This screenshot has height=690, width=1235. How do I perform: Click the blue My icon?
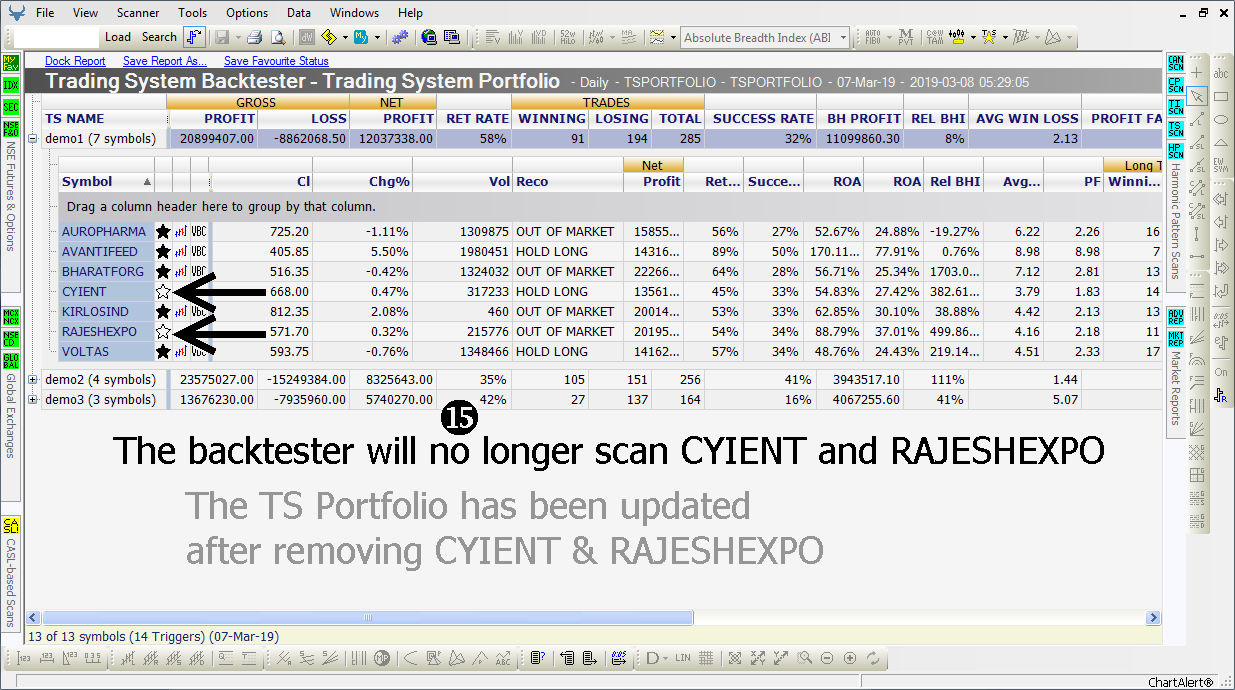point(361,37)
